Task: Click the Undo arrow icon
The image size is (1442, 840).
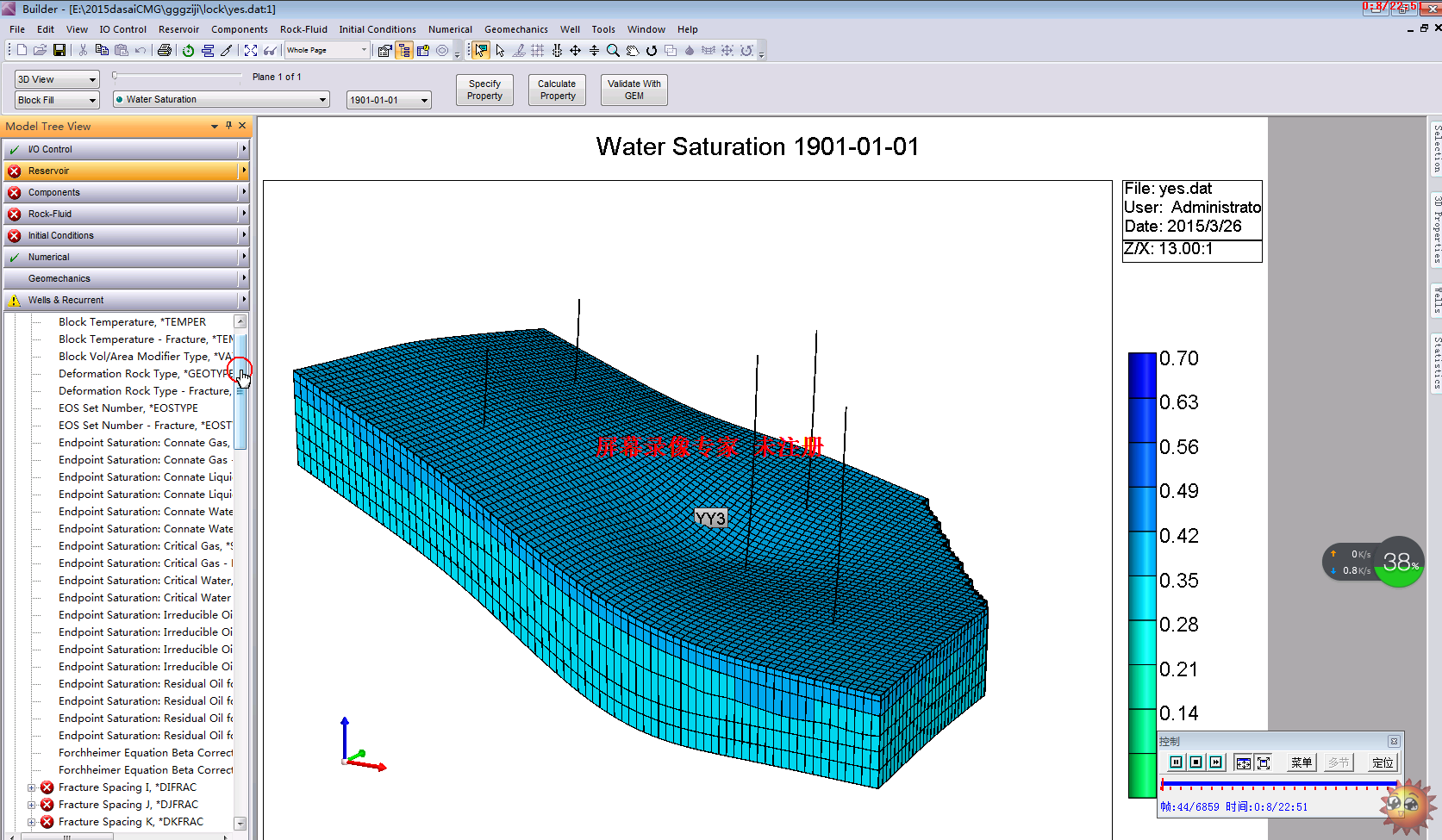Action: click(140, 50)
